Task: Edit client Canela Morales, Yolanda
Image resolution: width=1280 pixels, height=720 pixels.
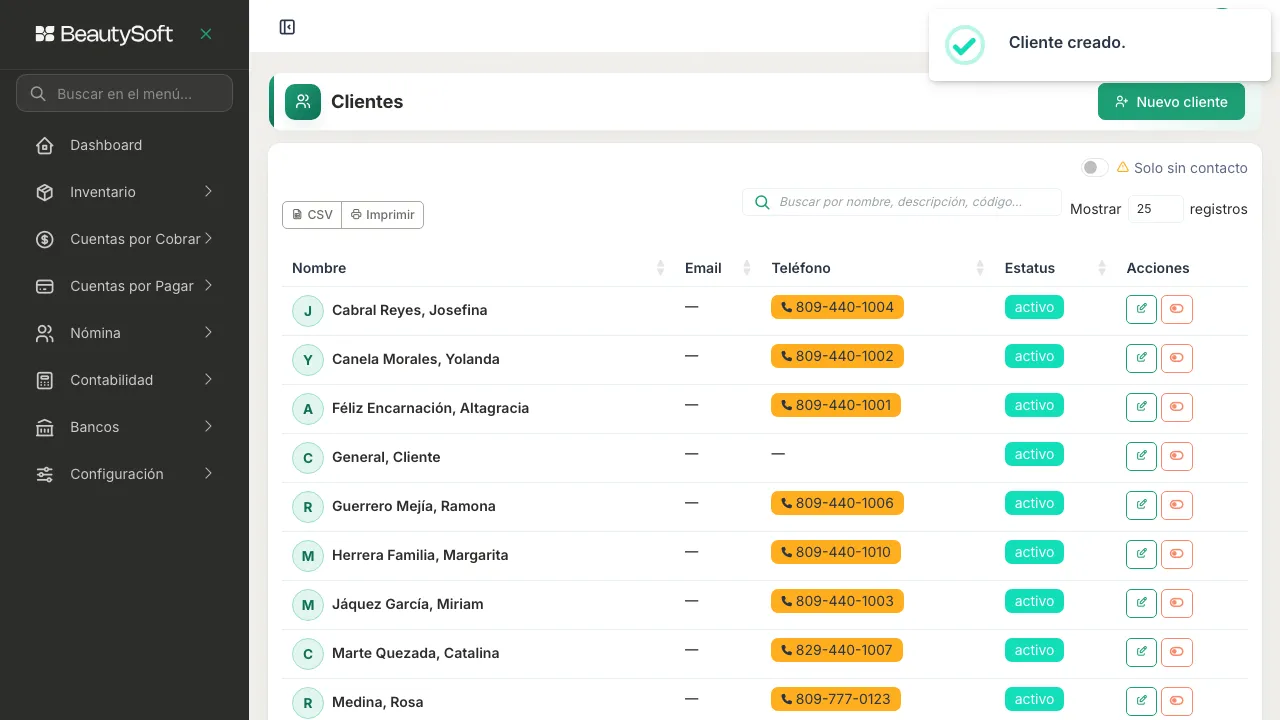Action: (x=1141, y=358)
